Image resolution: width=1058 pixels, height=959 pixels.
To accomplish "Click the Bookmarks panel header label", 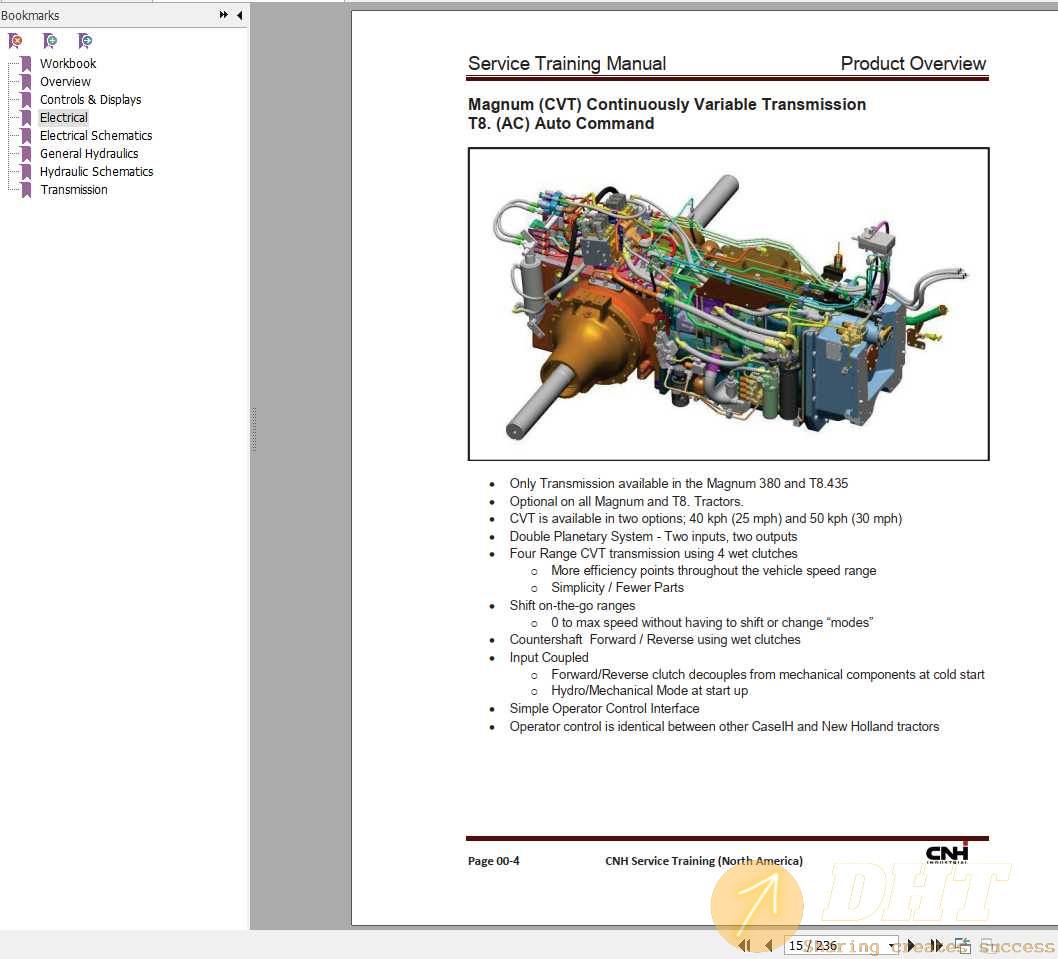I will [x=31, y=15].
